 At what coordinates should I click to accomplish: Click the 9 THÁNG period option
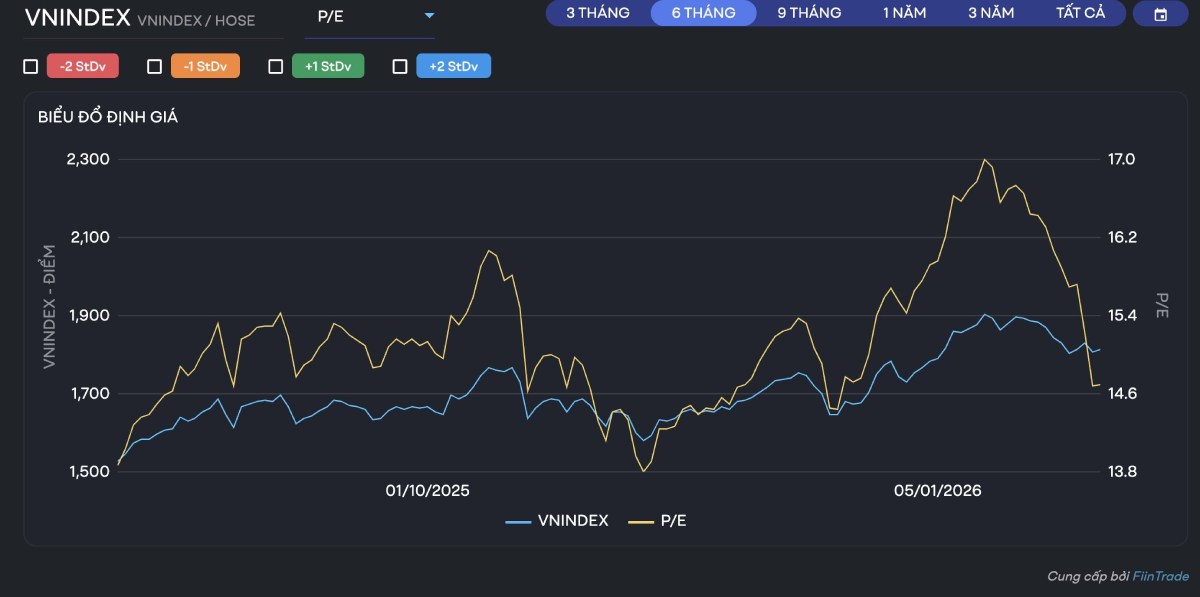coord(810,13)
